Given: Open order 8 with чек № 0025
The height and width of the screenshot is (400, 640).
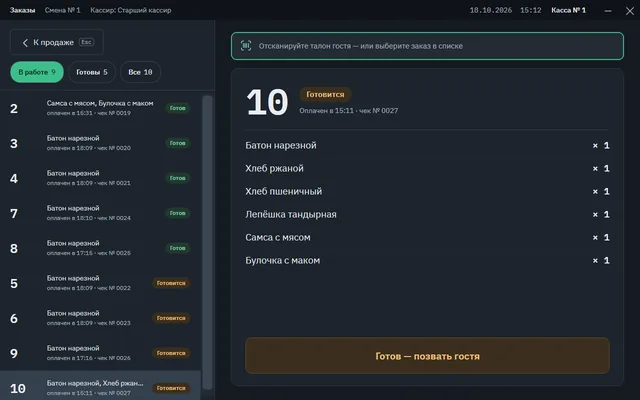Looking at the screenshot, I should [x=100, y=248].
